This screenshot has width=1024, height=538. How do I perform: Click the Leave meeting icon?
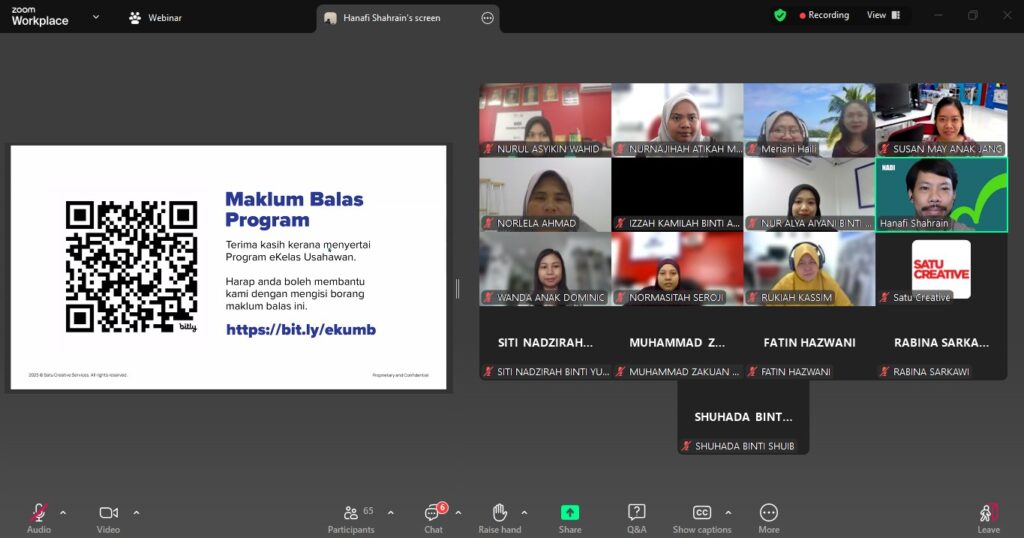(x=989, y=513)
